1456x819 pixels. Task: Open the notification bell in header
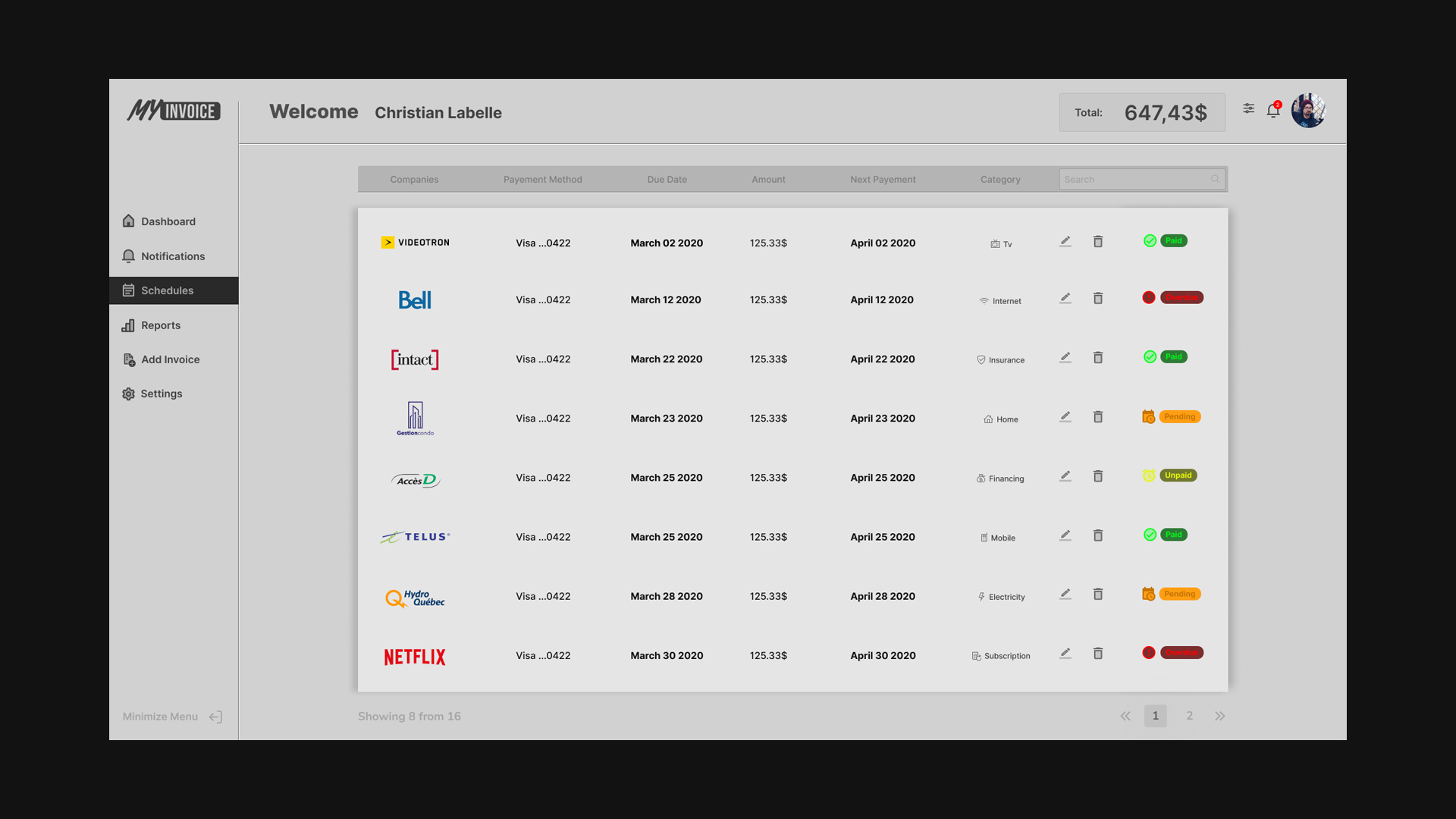tap(1273, 111)
